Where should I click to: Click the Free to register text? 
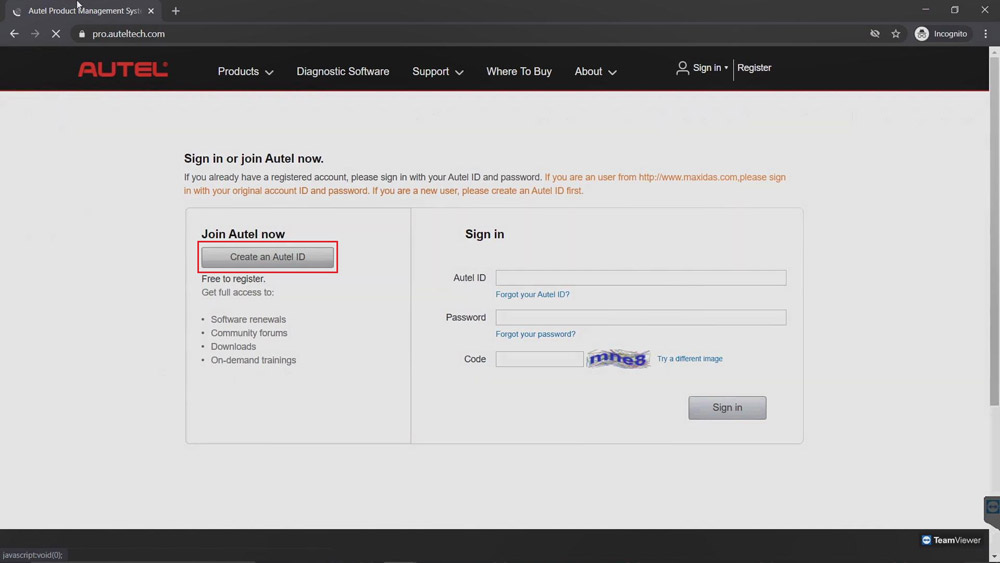pyautogui.click(x=233, y=279)
